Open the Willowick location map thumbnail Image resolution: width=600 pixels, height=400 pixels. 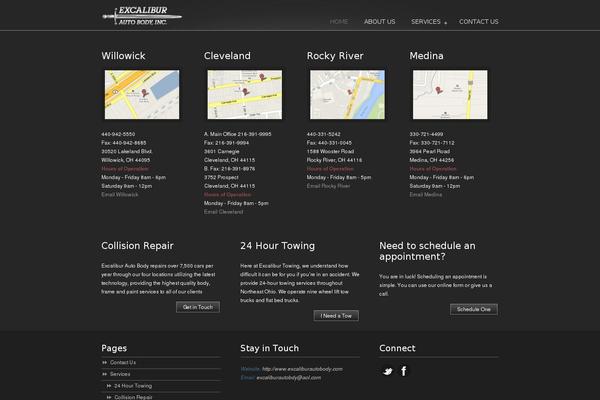142,94
